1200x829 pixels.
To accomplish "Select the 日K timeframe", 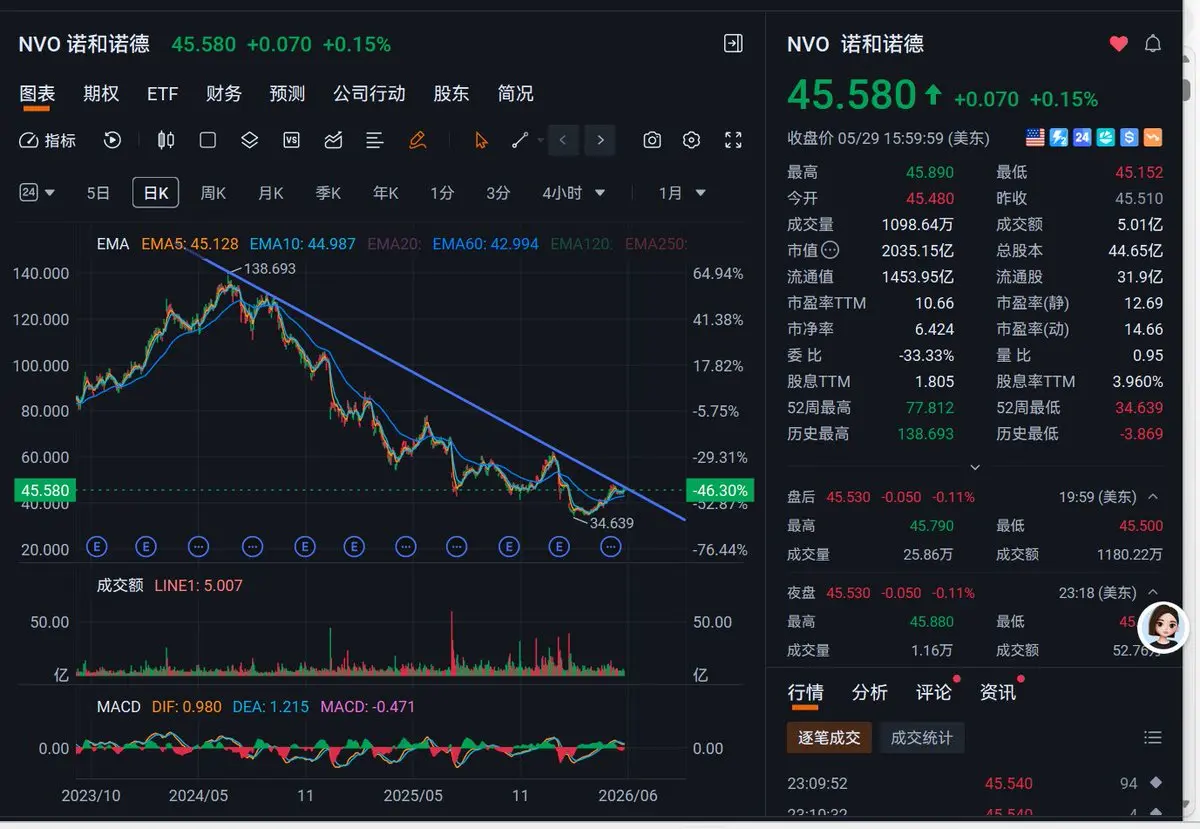I will pos(156,193).
